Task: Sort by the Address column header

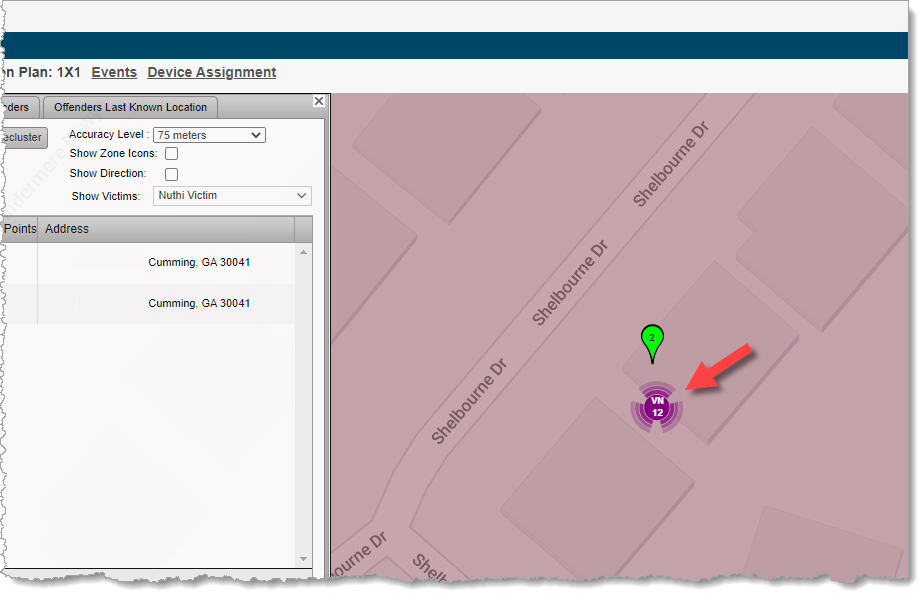Action: point(167,229)
